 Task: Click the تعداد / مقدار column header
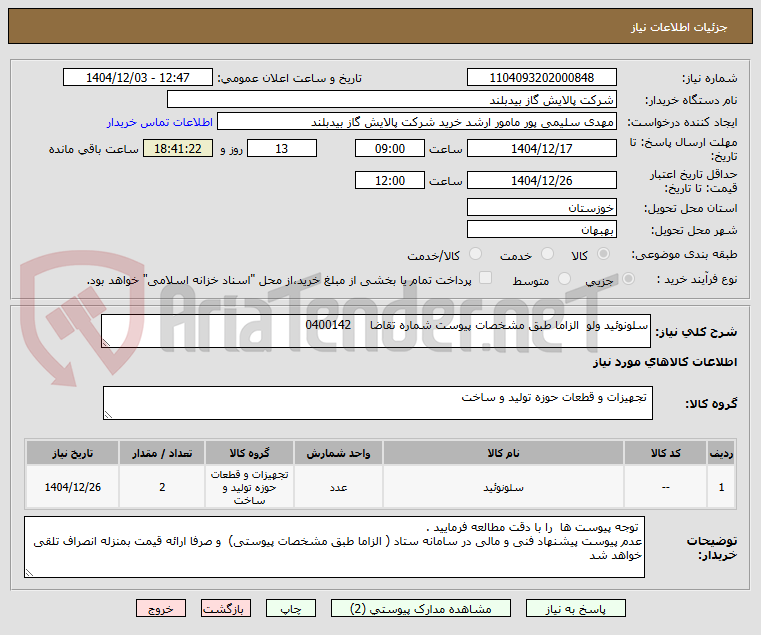click(x=162, y=453)
